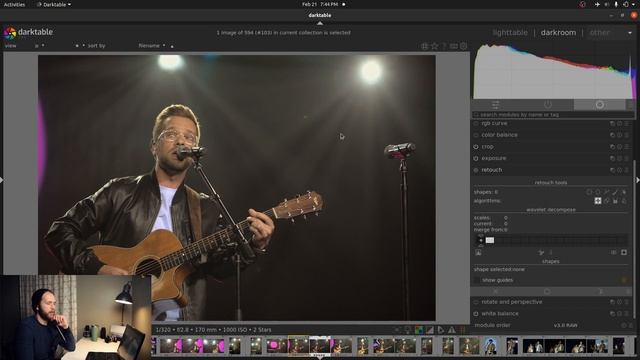
Task: Open multiple instances menu for crop
Action: (612, 147)
